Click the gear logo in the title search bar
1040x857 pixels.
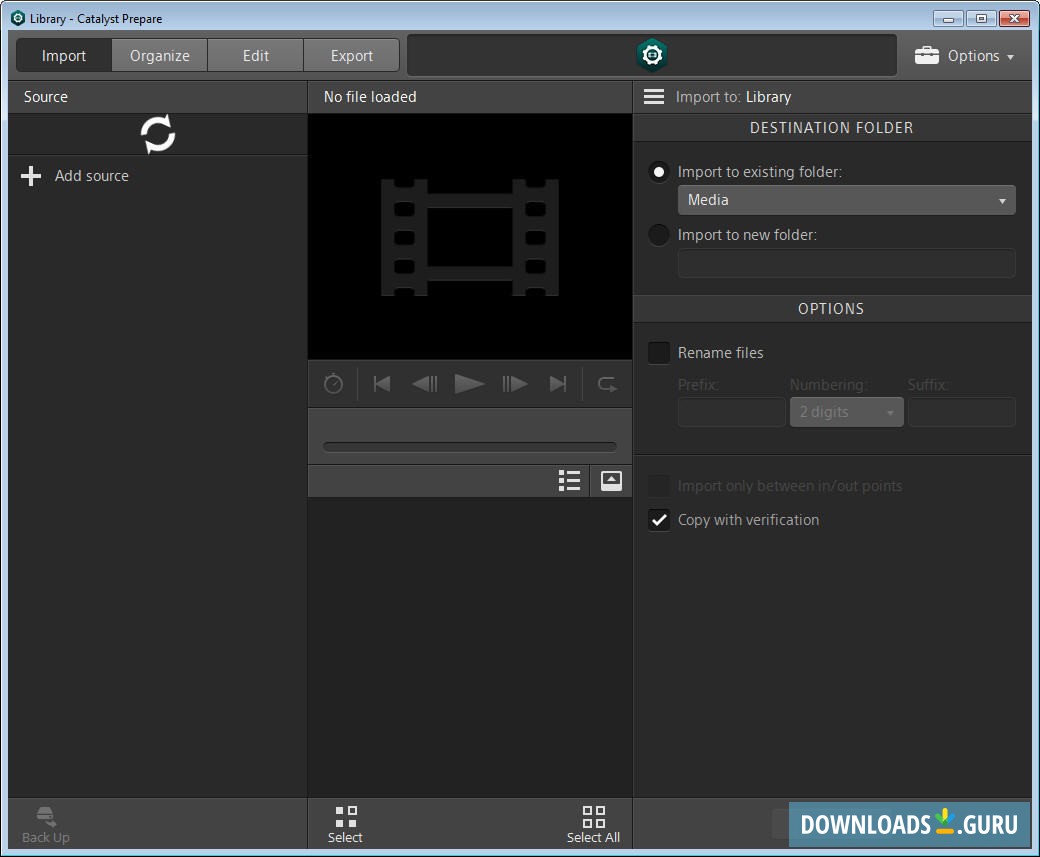tap(652, 55)
